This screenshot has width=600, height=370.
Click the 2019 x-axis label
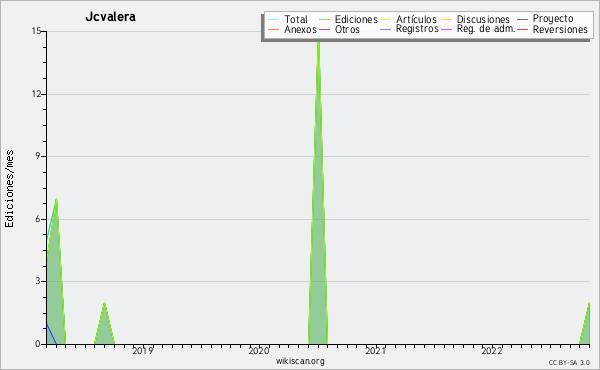[143, 350]
